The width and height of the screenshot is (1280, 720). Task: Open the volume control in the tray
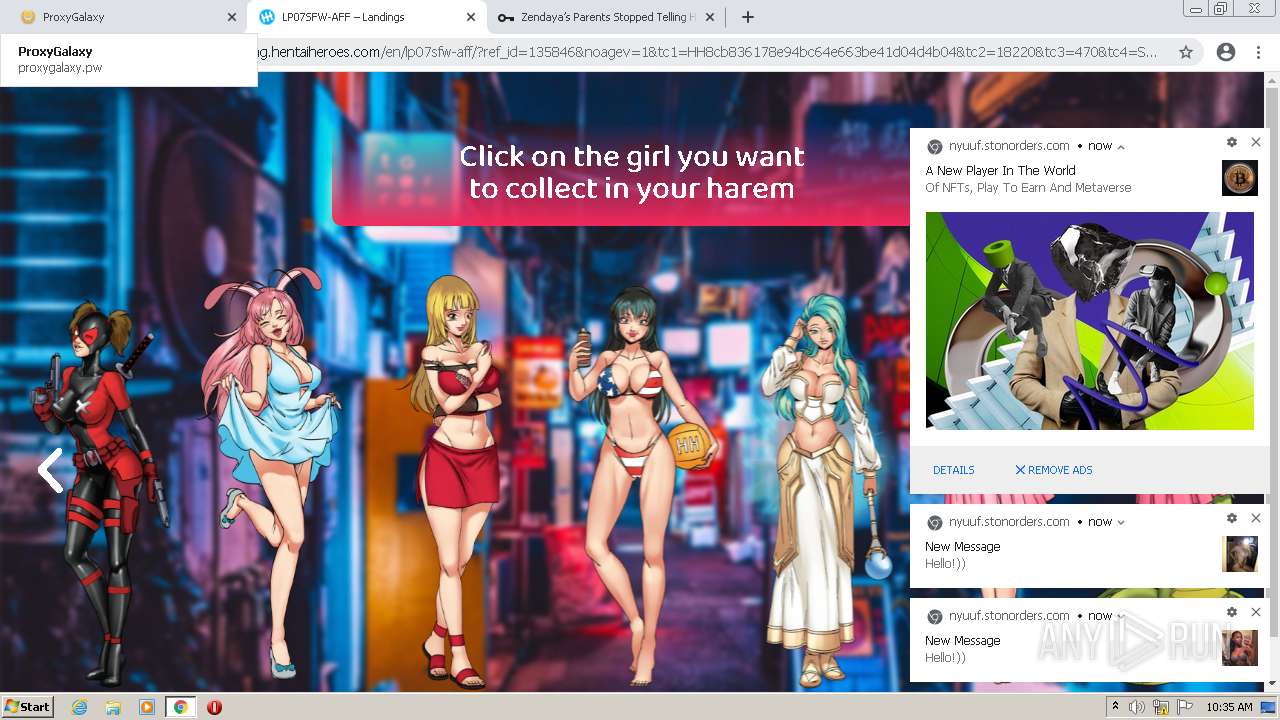(1137, 707)
